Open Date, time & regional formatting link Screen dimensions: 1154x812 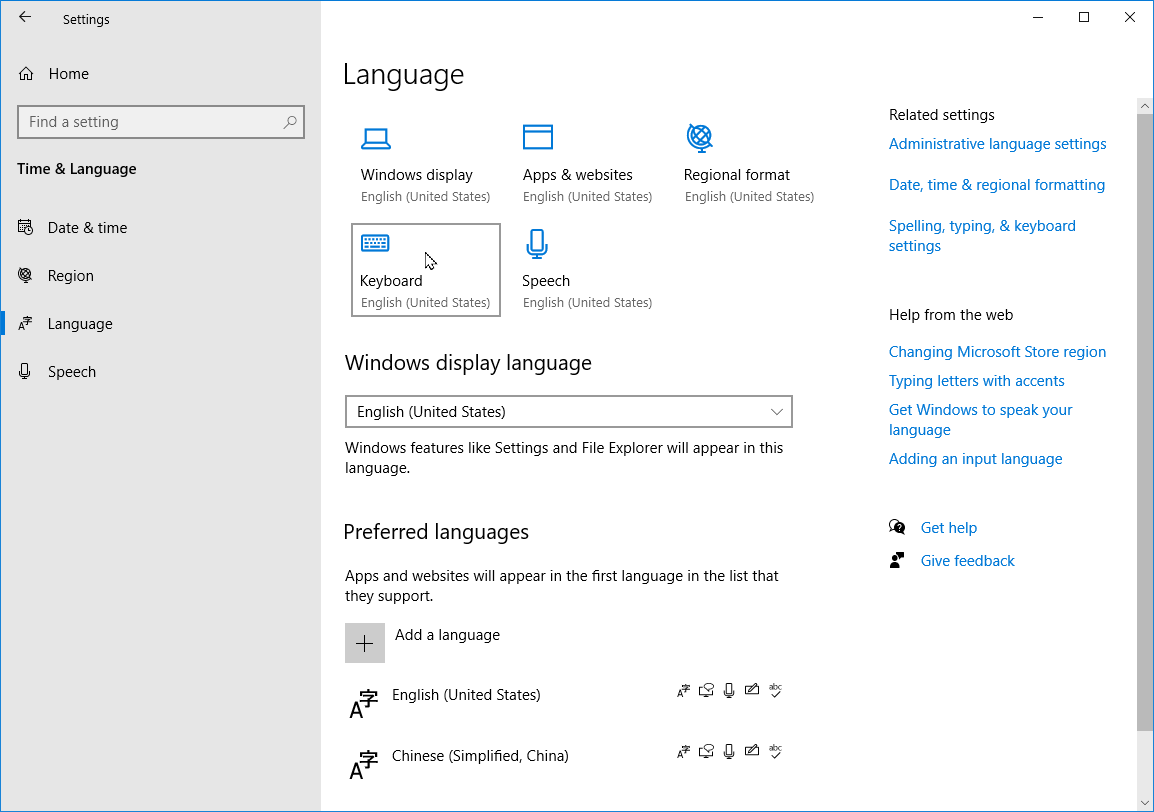pyautogui.click(x=996, y=185)
